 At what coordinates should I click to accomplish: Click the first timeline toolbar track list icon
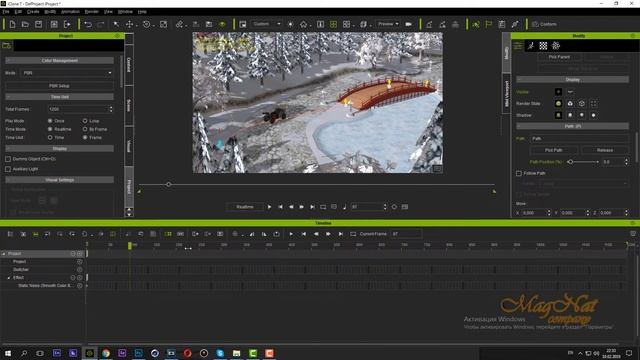(11, 234)
